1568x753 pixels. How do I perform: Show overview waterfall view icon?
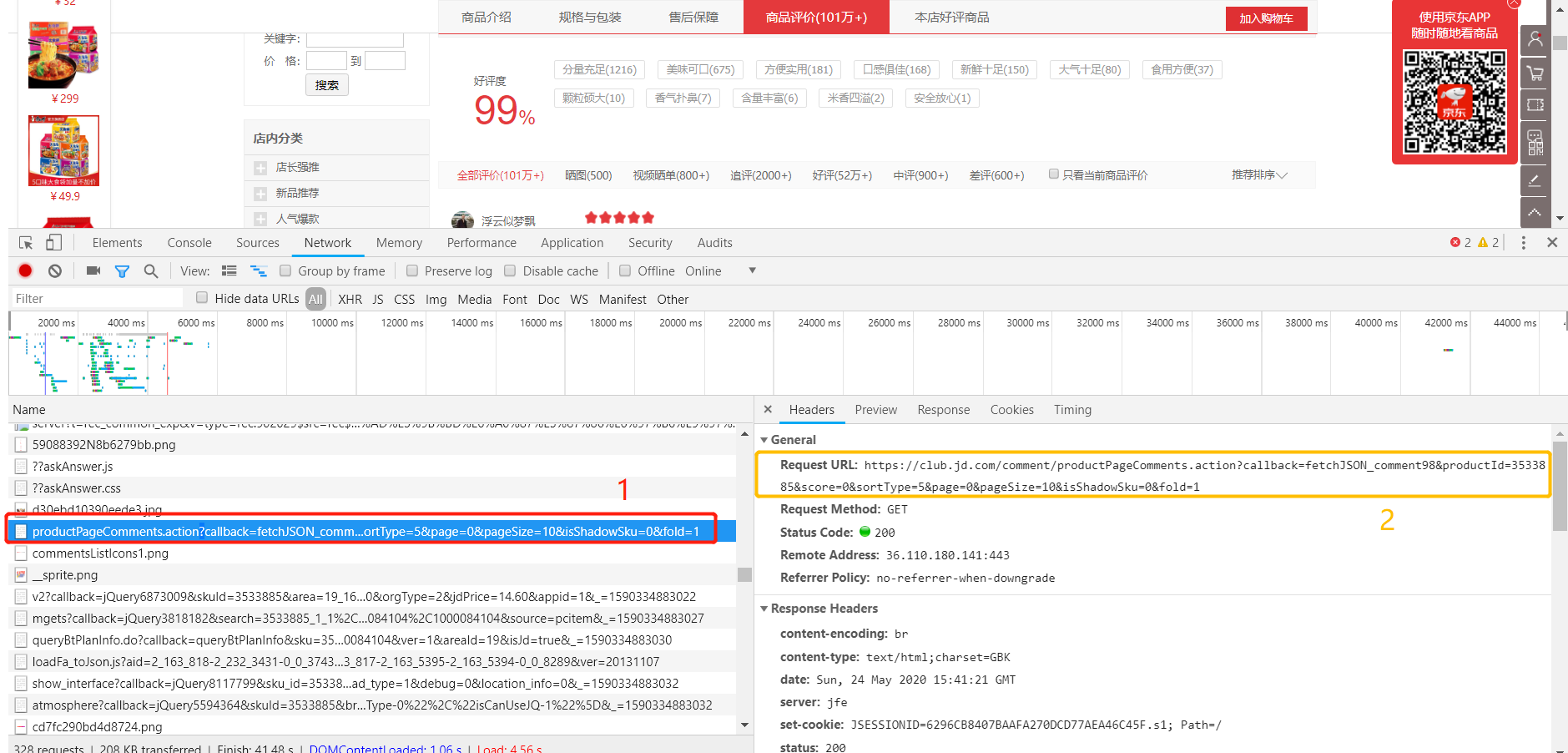259,271
